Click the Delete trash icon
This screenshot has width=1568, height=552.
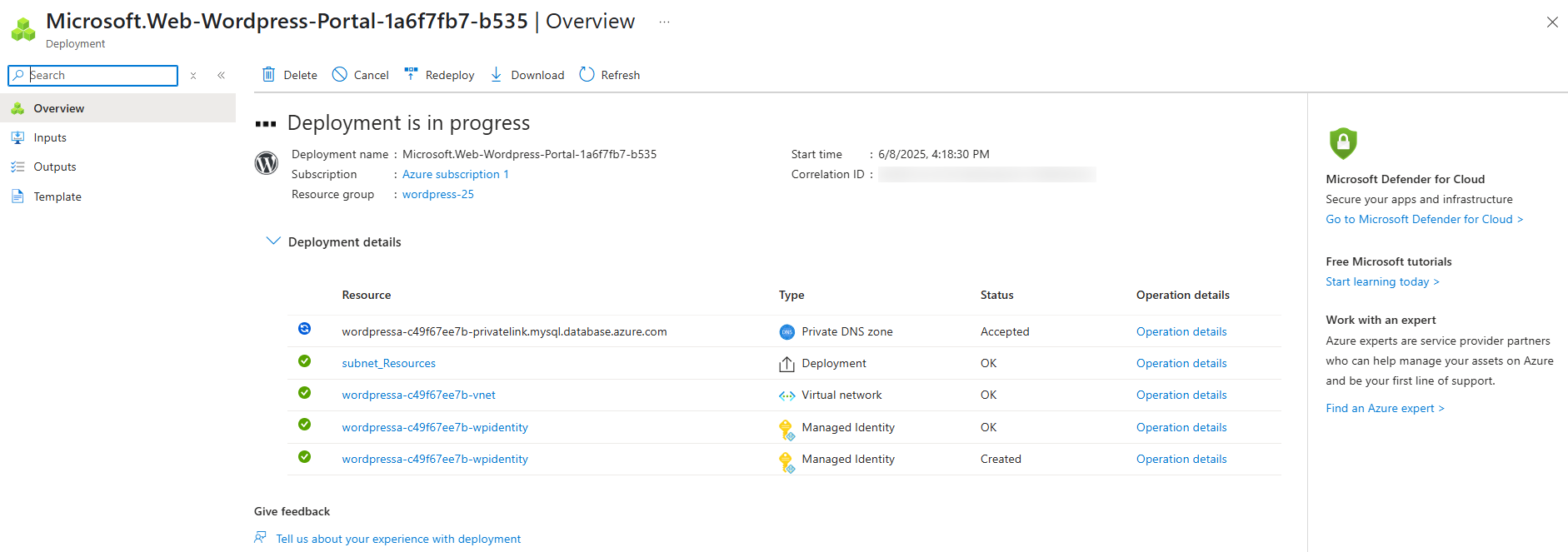pyautogui.click(x=268, y=74)
